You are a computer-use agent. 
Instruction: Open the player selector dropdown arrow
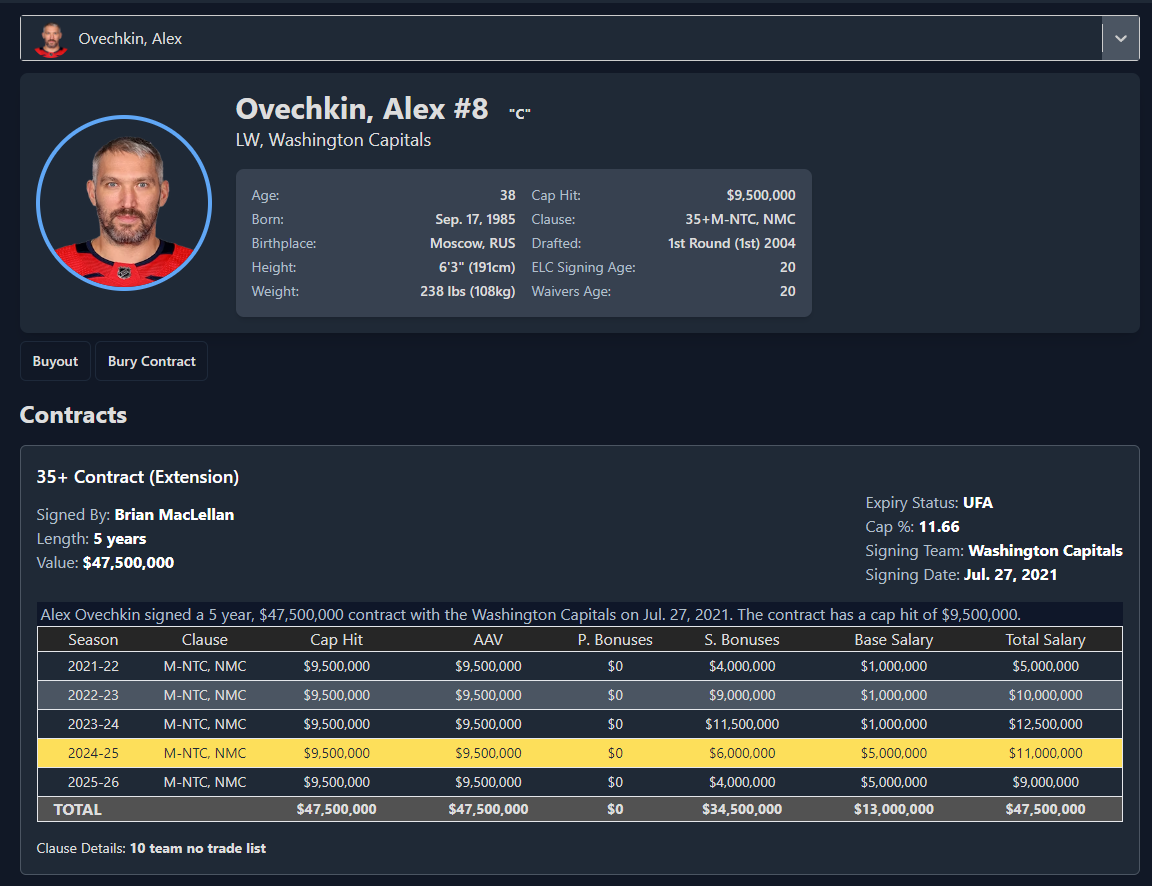tap(1120, 38)
